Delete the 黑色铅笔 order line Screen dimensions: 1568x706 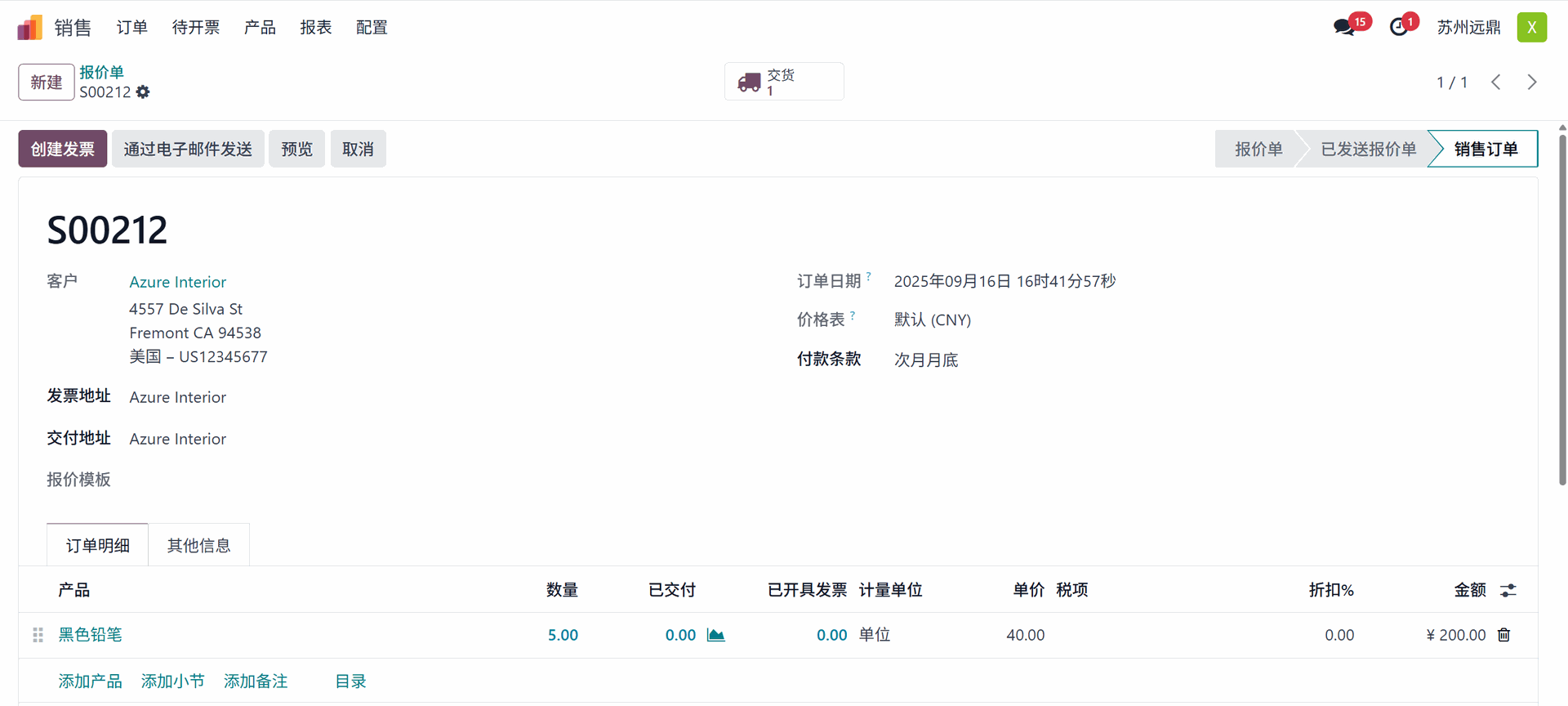coord(1503,635)
